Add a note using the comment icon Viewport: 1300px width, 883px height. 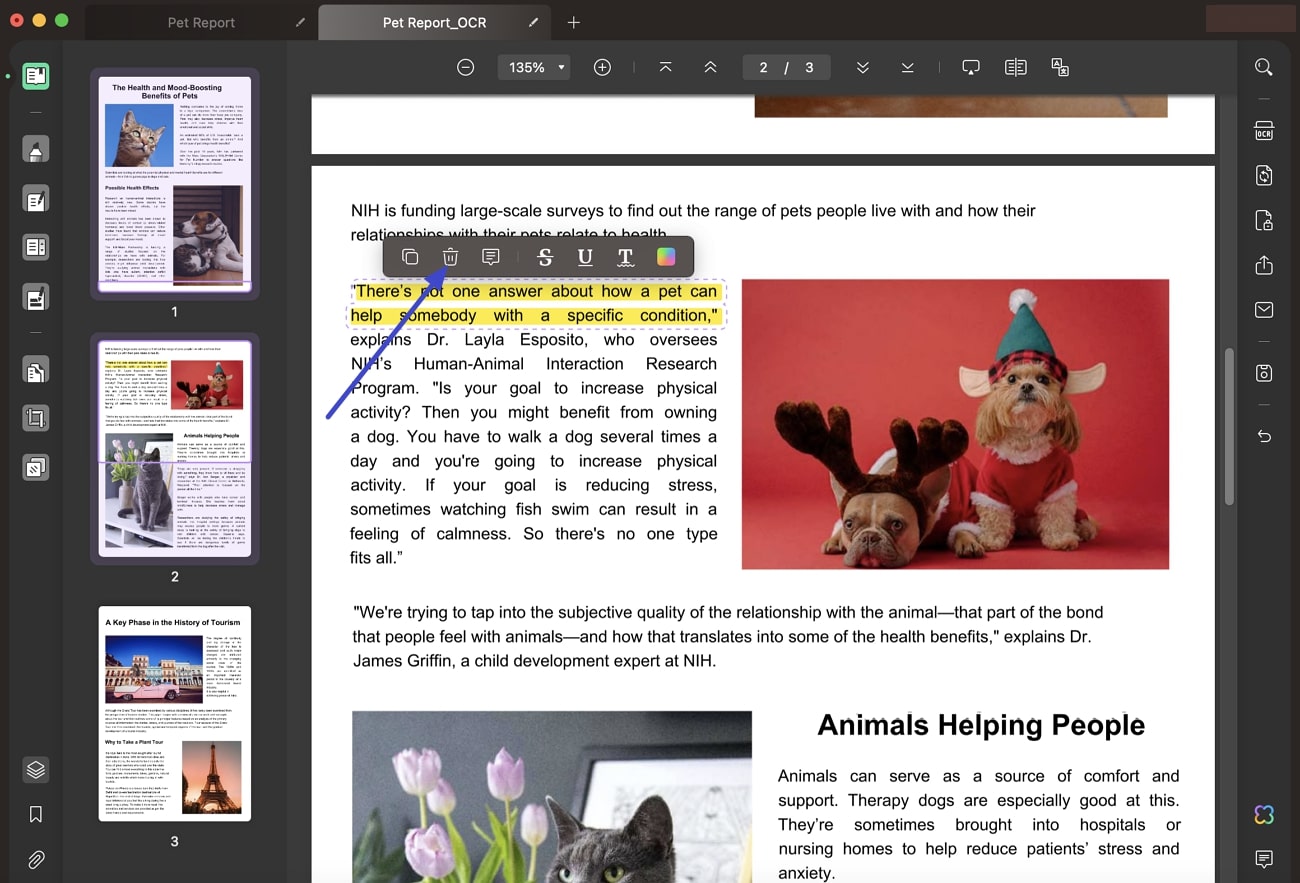(490, 256)
